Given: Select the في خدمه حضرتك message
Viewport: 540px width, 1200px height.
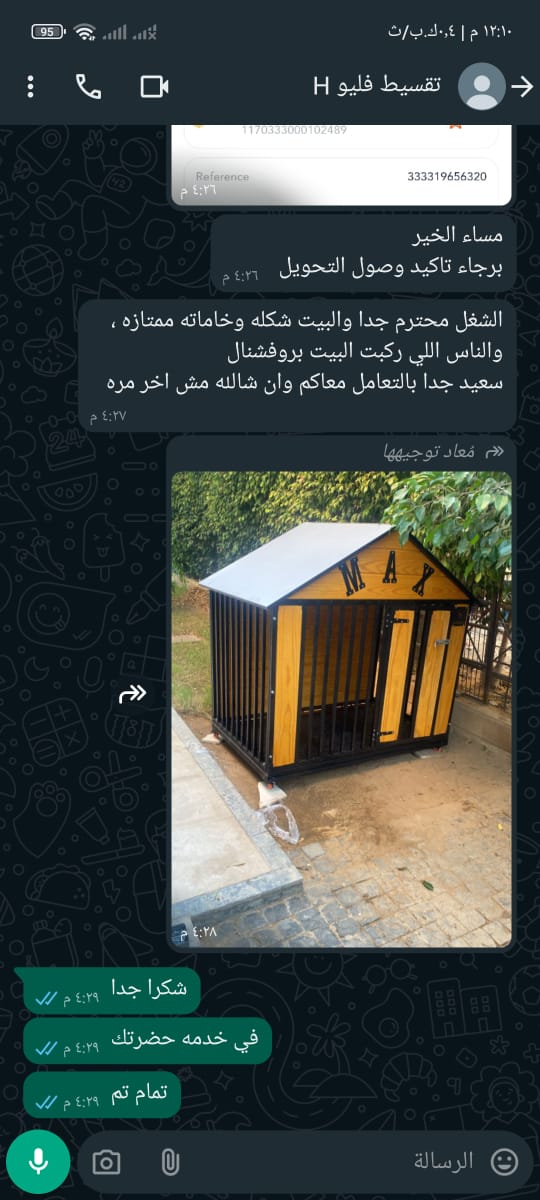Looking at the screenshot, I should click(147, 1039).
